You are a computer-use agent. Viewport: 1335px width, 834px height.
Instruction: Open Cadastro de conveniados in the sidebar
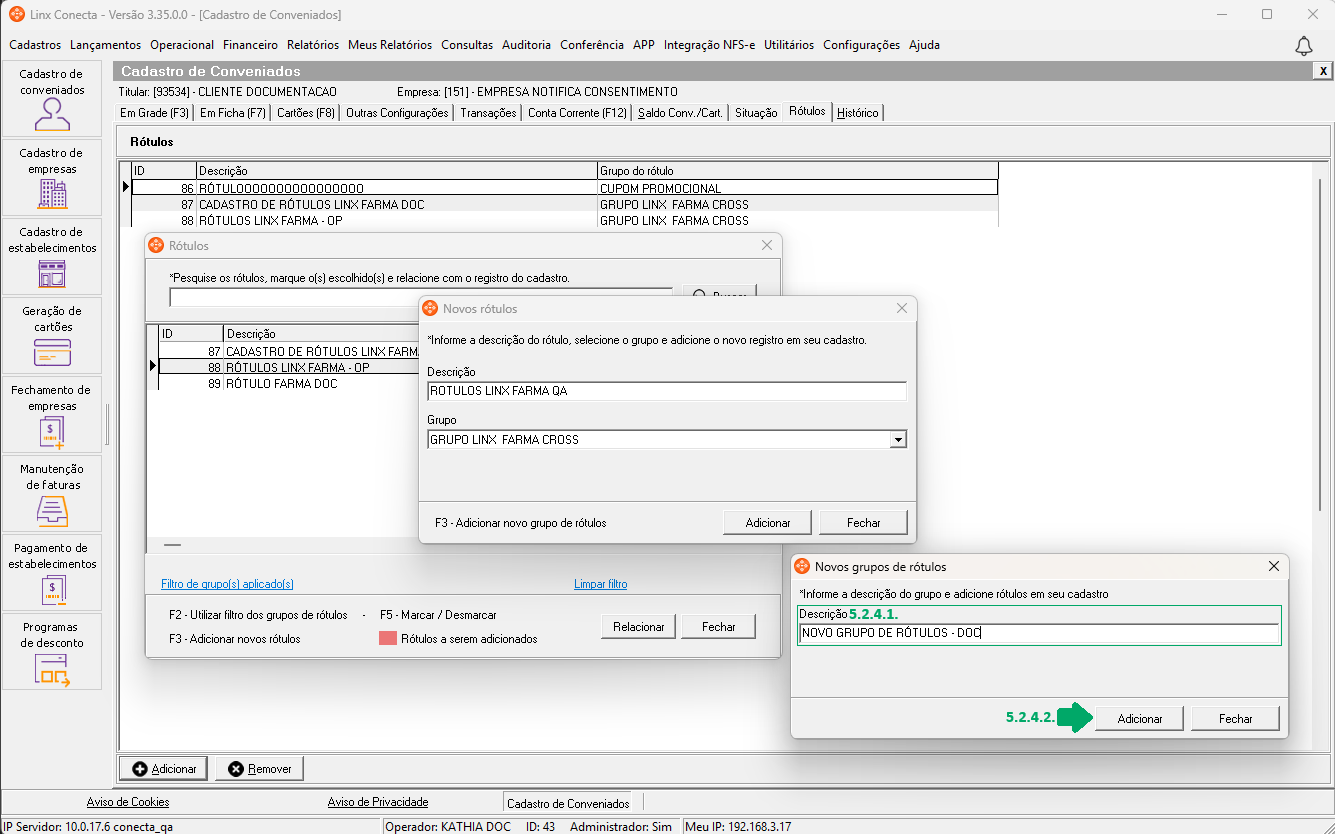pos(52,98)
